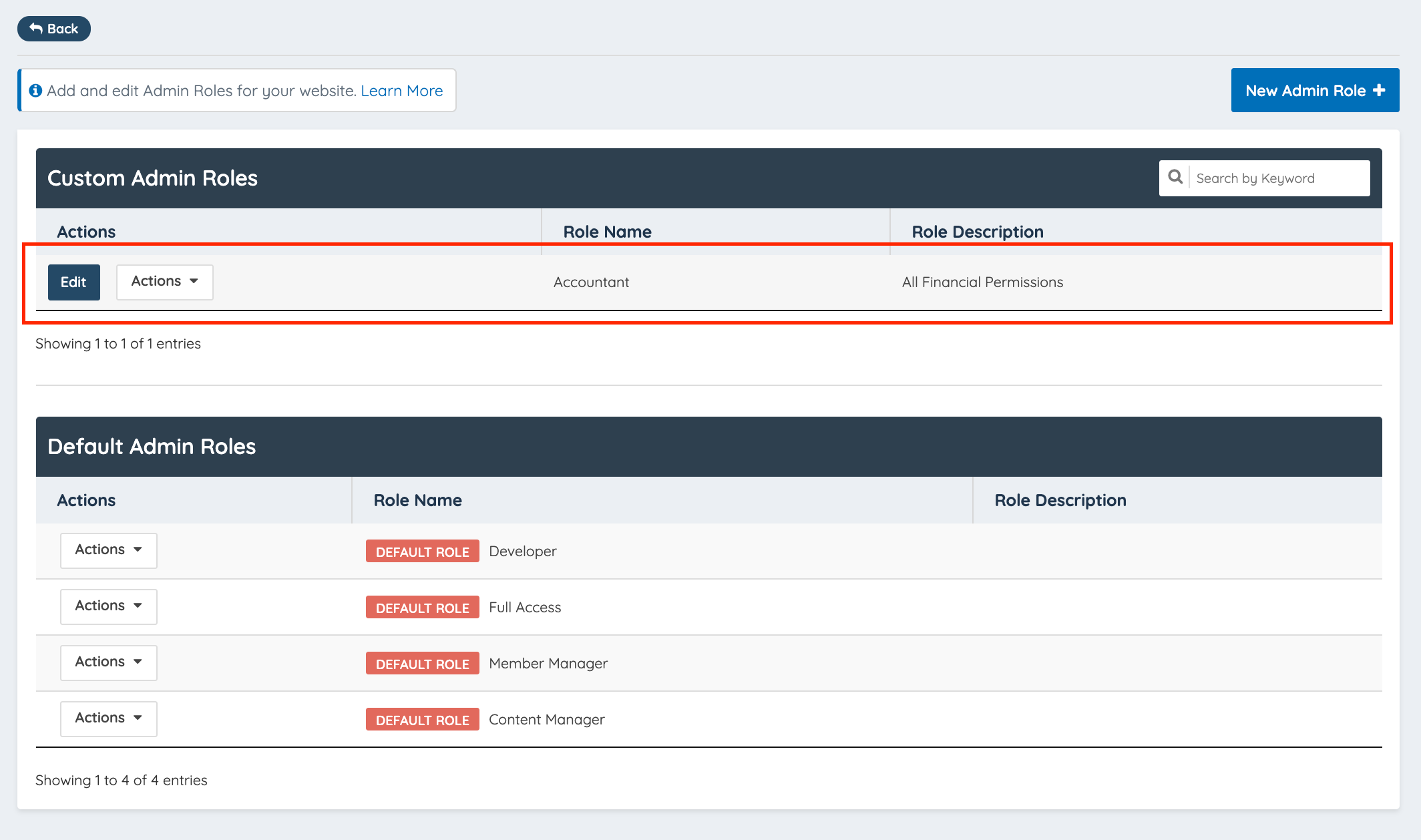Click New Admin Role button
Image resolution: width=1421 pixels, height=840 pixels.
coord(1314,91)
